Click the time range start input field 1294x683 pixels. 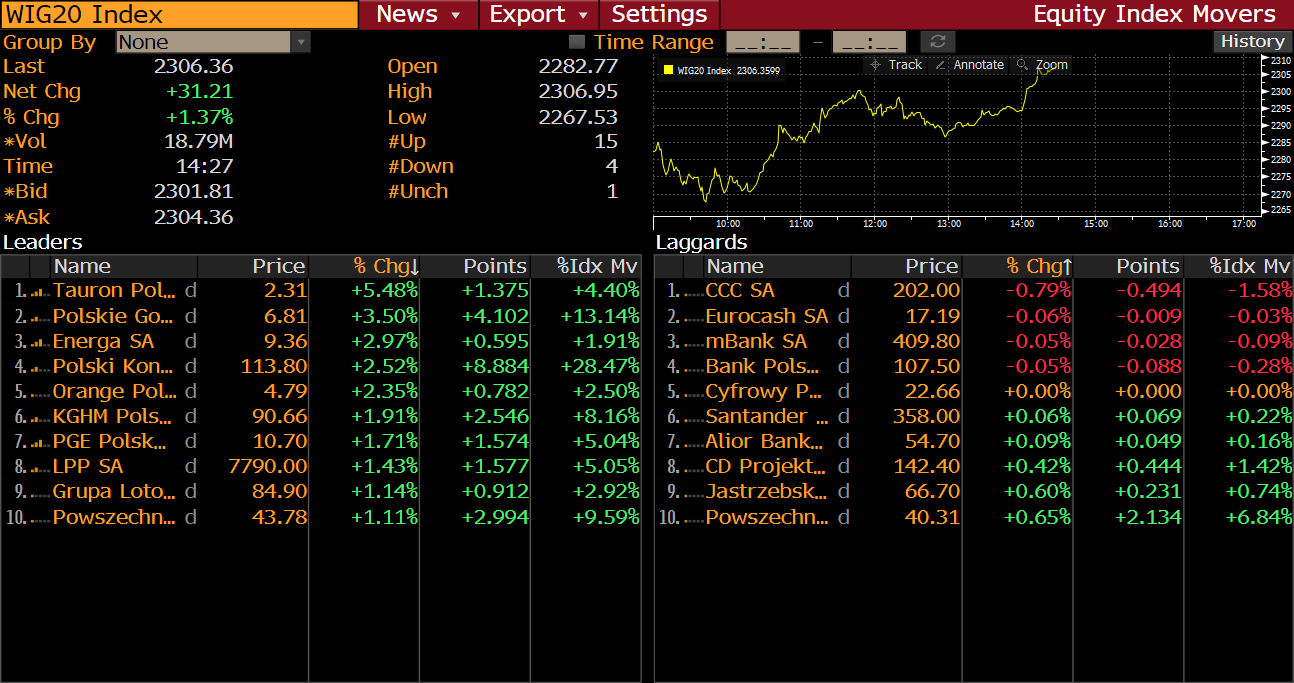pos(762,42)
